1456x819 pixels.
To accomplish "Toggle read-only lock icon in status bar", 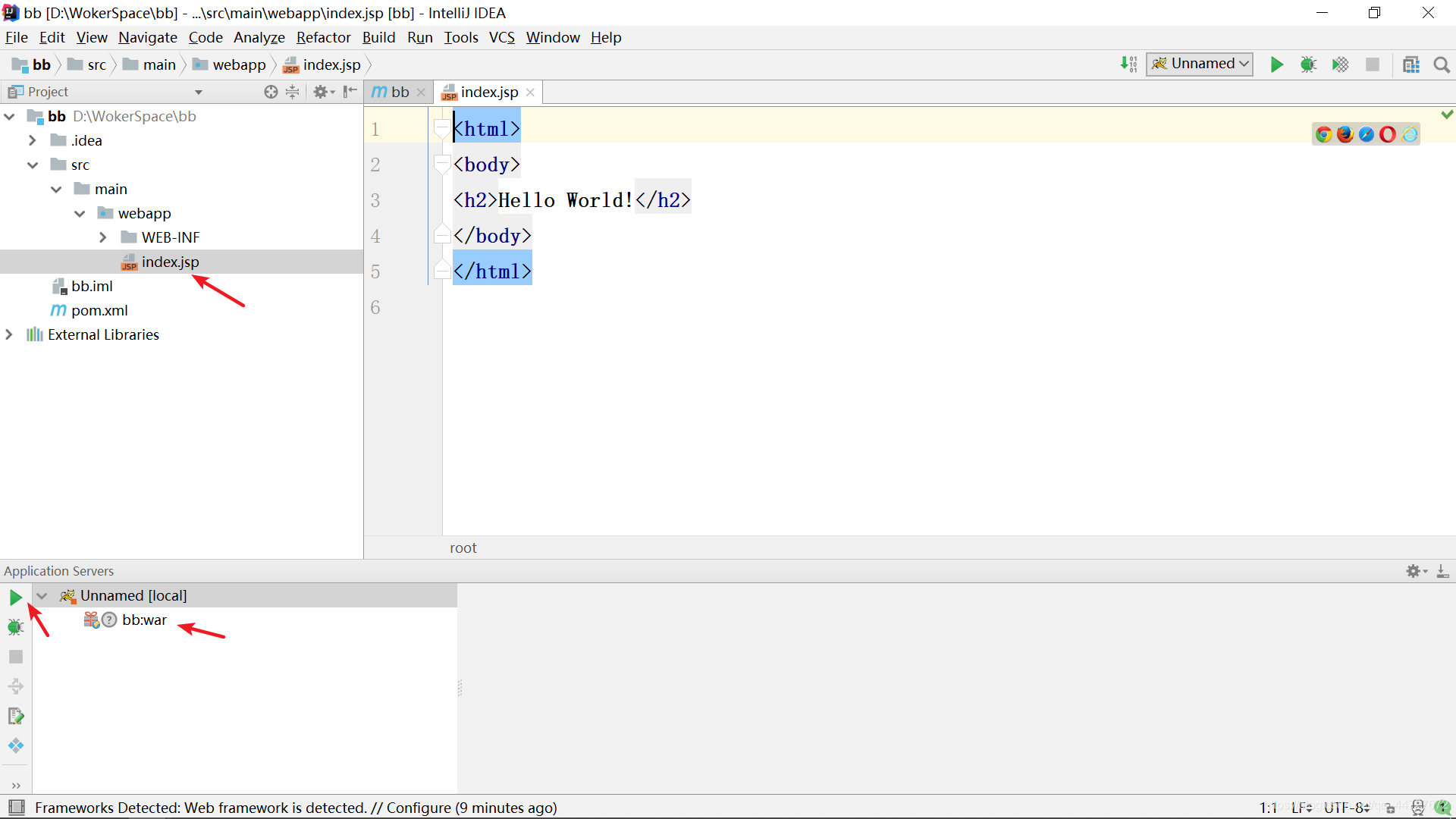I will click(1390, 808).
